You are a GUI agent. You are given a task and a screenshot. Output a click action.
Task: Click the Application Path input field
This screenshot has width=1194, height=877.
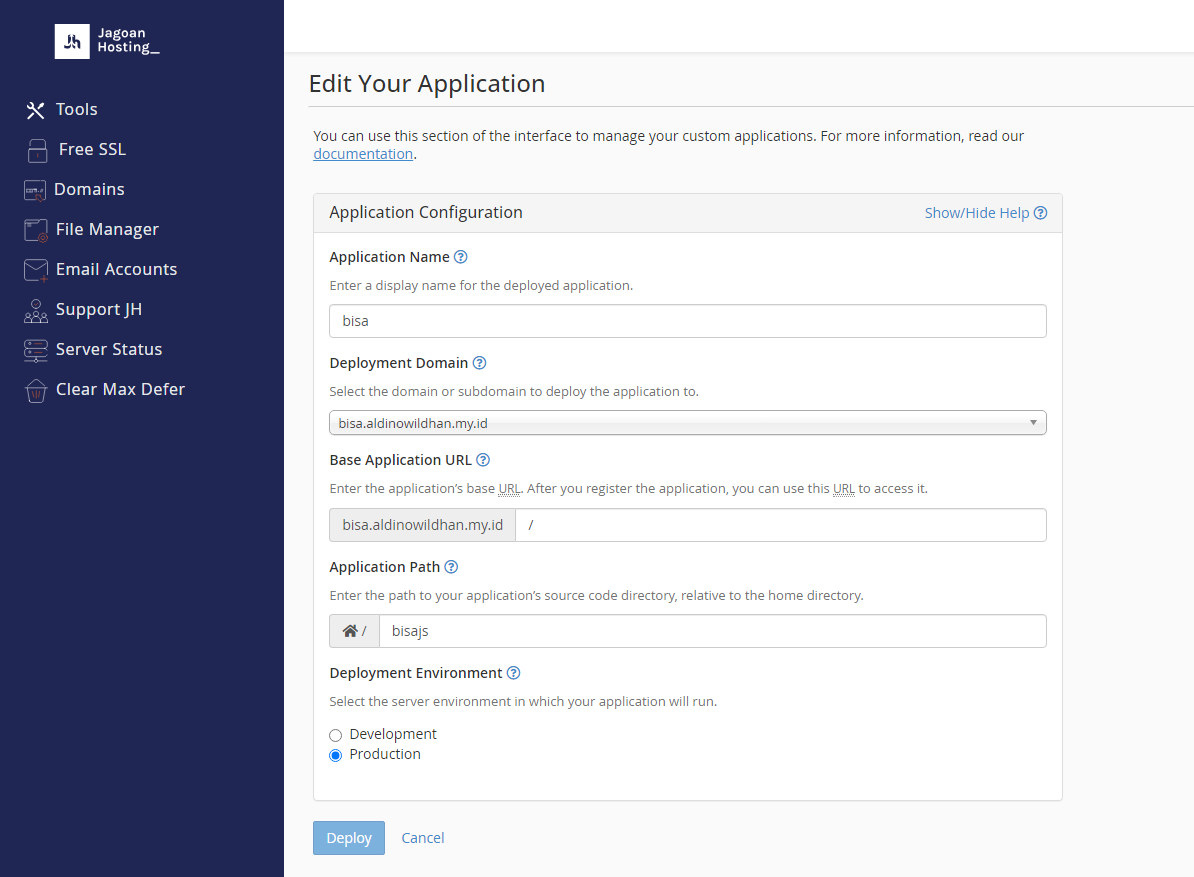pos(713,631)
